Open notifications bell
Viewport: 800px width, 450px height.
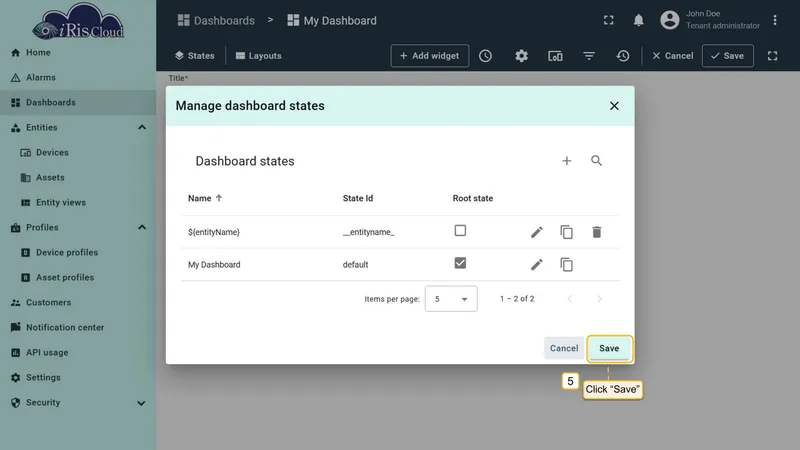638,20
